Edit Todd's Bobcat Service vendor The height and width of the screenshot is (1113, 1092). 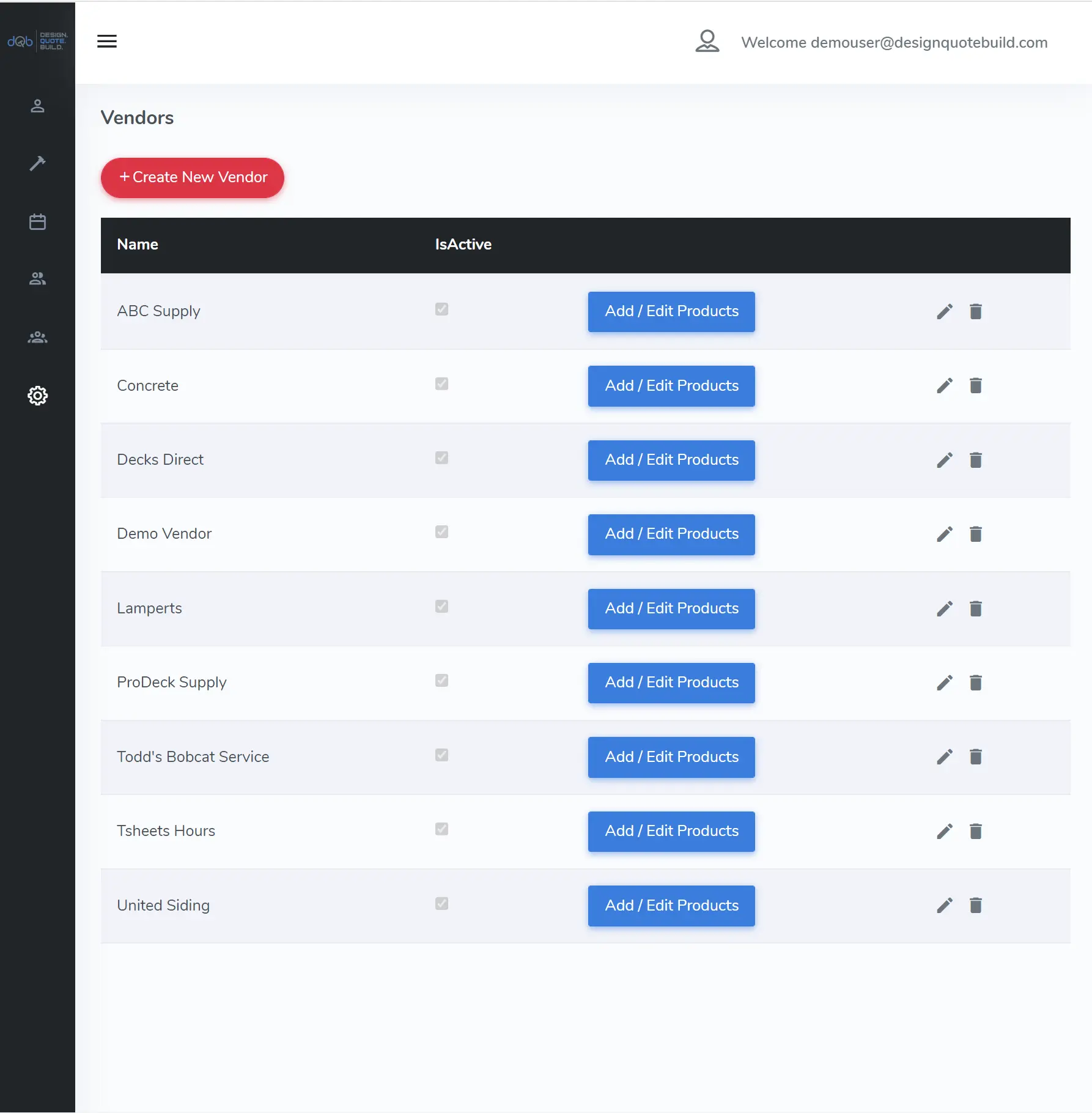coord(945,756)
